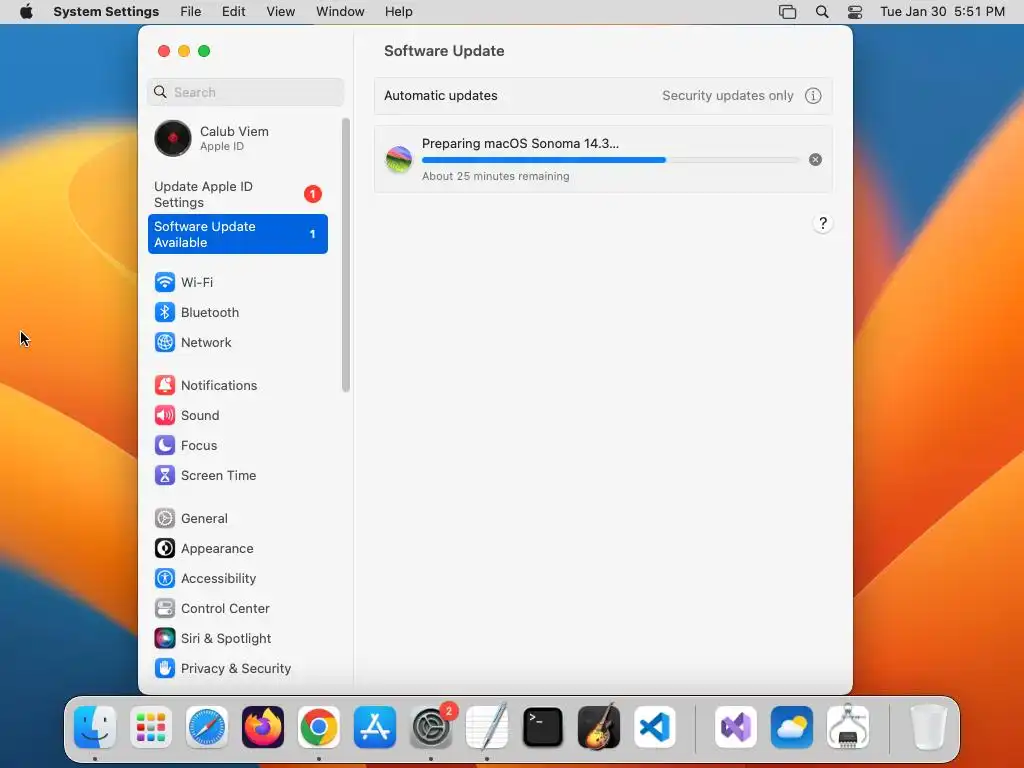This screenshot has height=768, width=1024.
Task: Open the File menu
Action: pyautogui.click(x=191, y=12)
